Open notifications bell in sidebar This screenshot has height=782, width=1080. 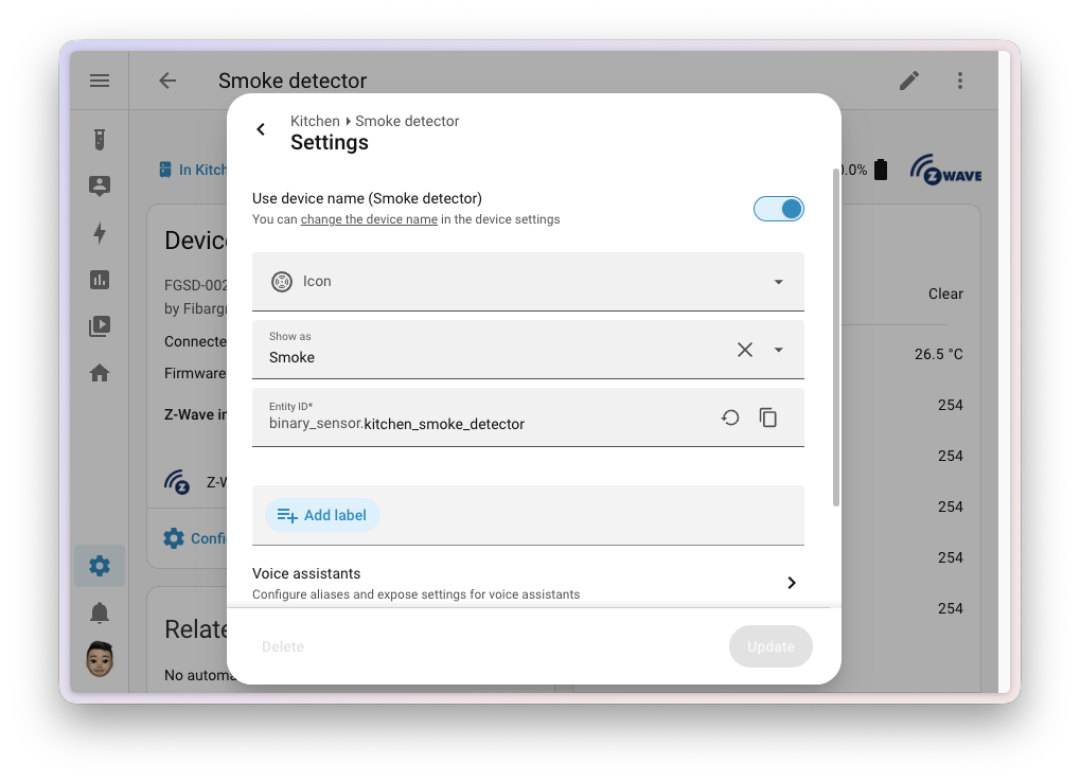tap(99, 613)
